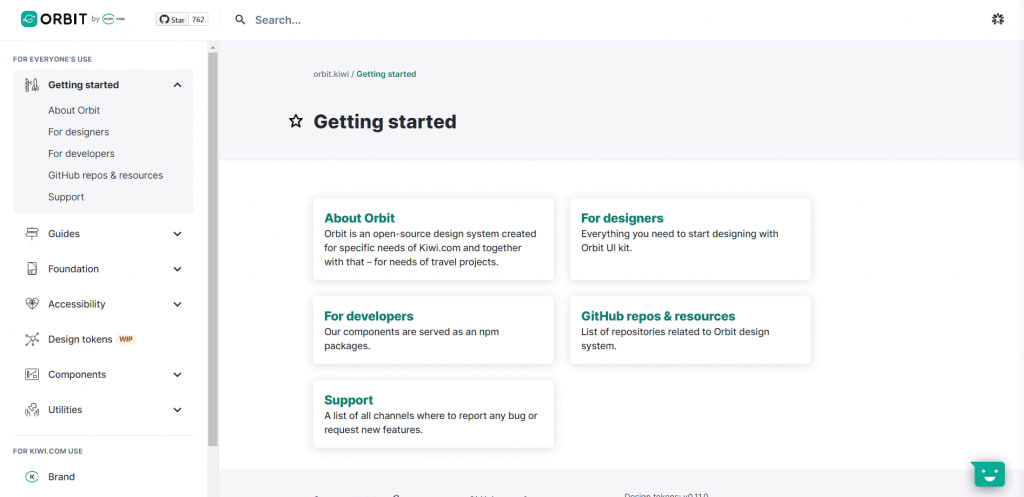
Task: Click the Getting started breadcrumb
Action: (386, 74)
